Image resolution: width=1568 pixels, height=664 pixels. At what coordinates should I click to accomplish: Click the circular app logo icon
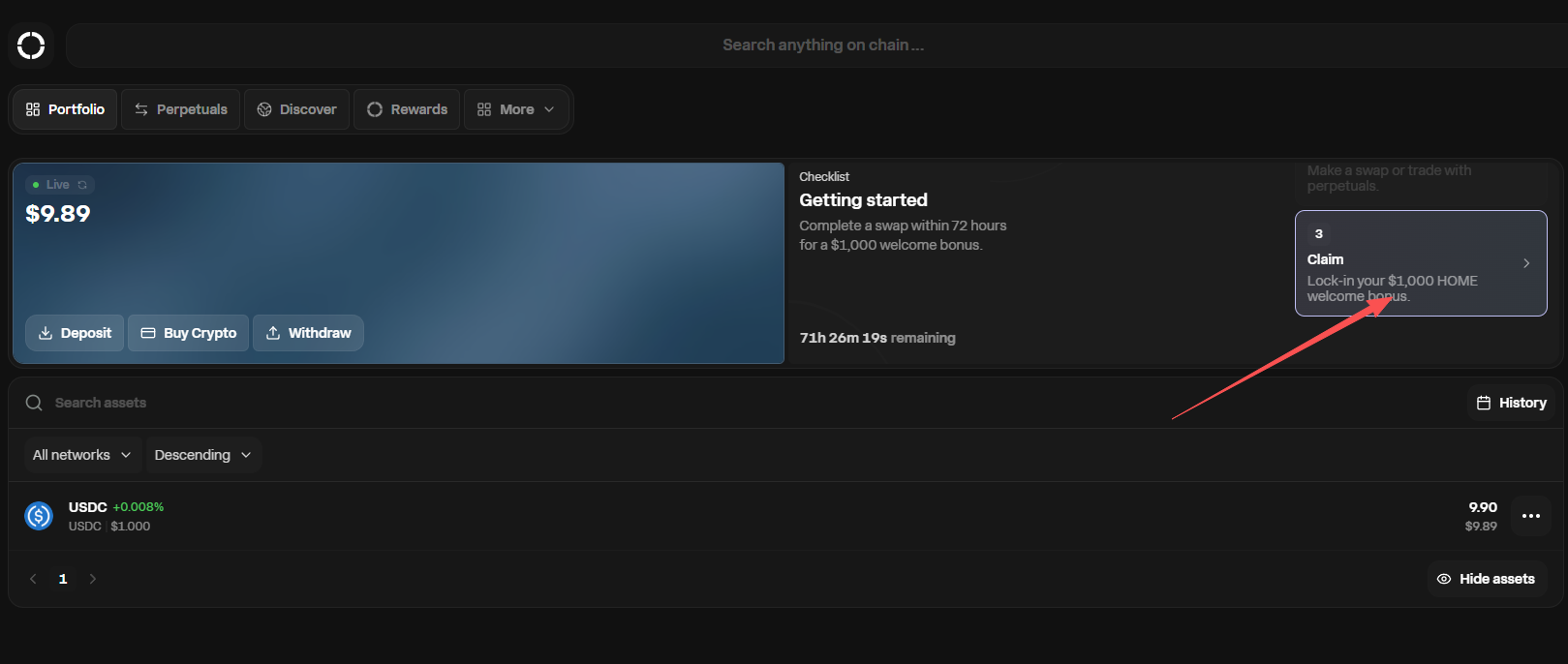(x=31, y=45)
